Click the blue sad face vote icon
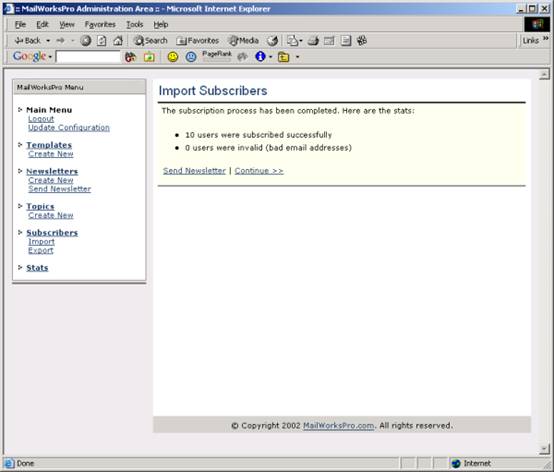The image size is (554, 472). pyautogui.click(x=191, y=57)
